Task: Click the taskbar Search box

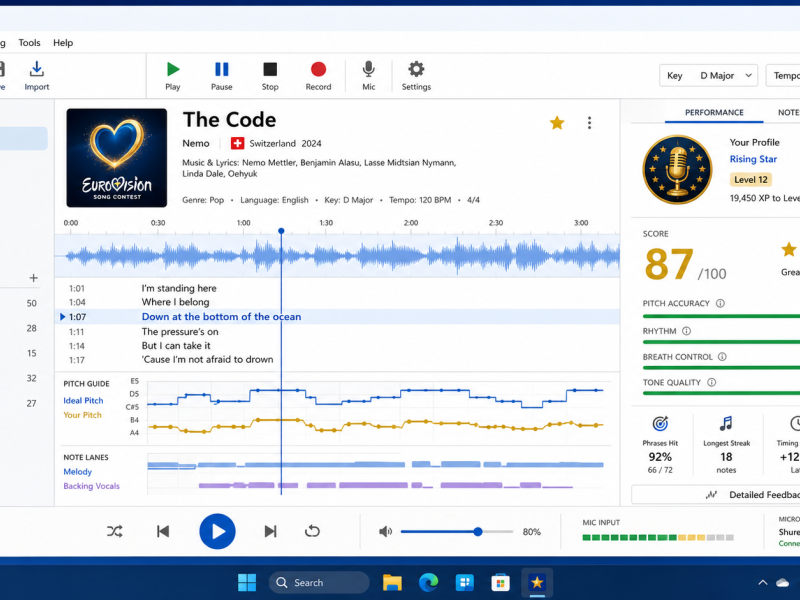Action: [319, 582]
